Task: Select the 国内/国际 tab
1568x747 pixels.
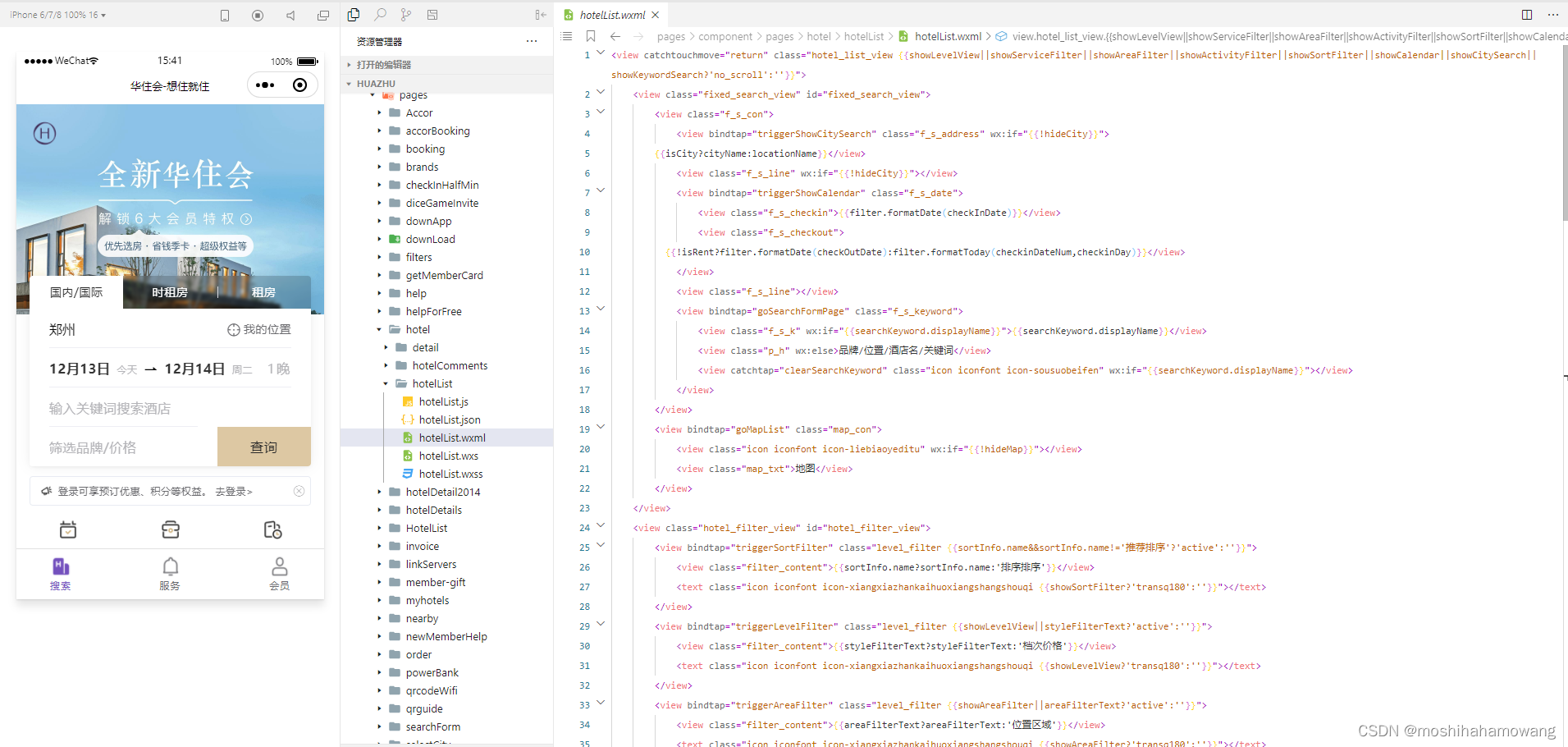Action: (x=76, y=292)
